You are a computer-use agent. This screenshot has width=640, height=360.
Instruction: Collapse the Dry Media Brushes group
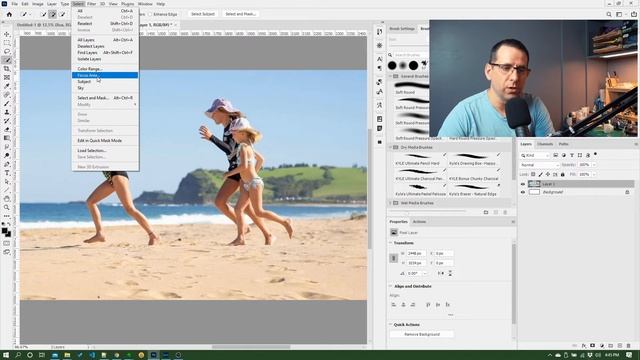pos(390,147)
